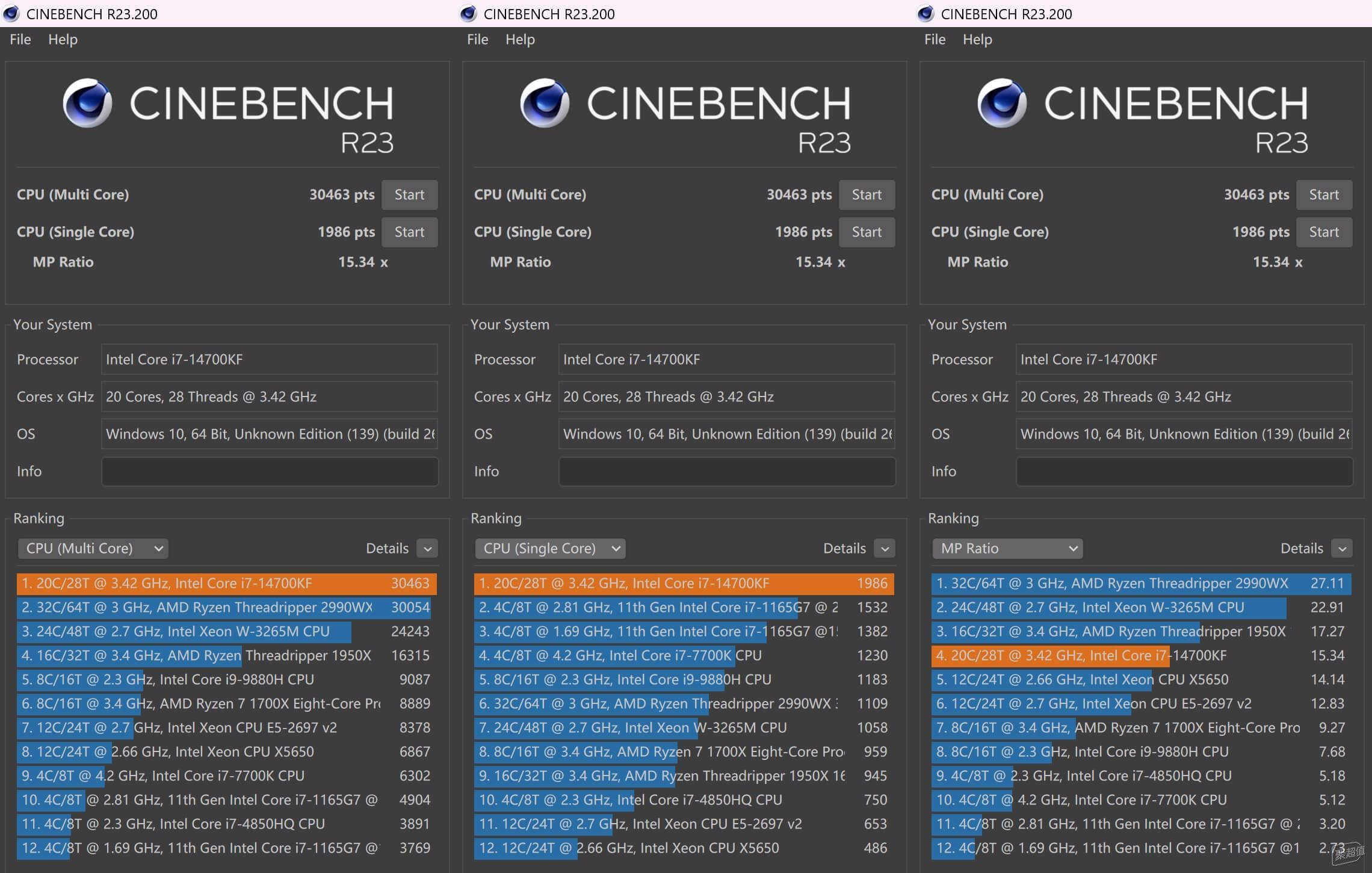The image size is (1372, 873).
Task: Click OS field in right window
Action: pyautogui.click(x=1184, y=434)
